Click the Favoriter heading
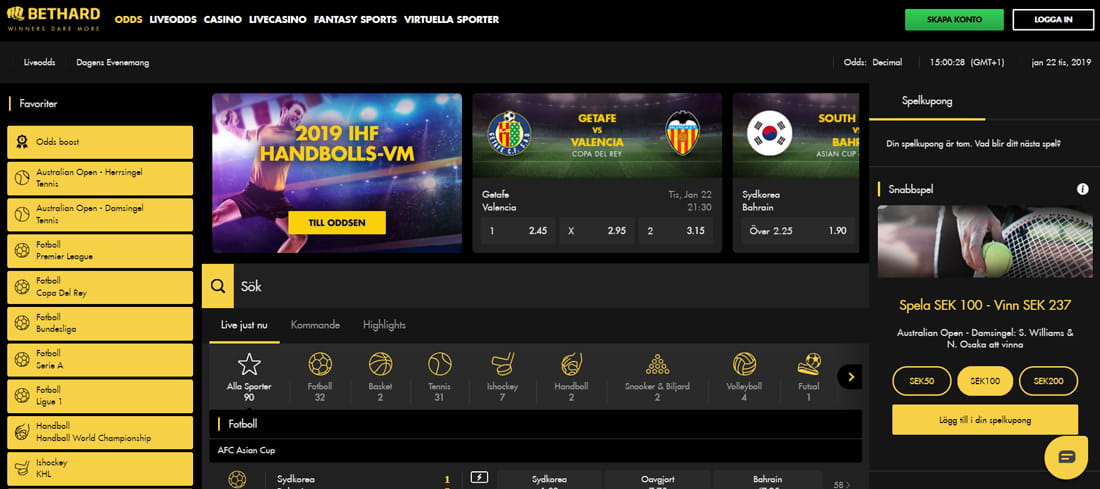The width and height of the screenshot is (1100, 489). pyautogui.click(x=38, y=104)
